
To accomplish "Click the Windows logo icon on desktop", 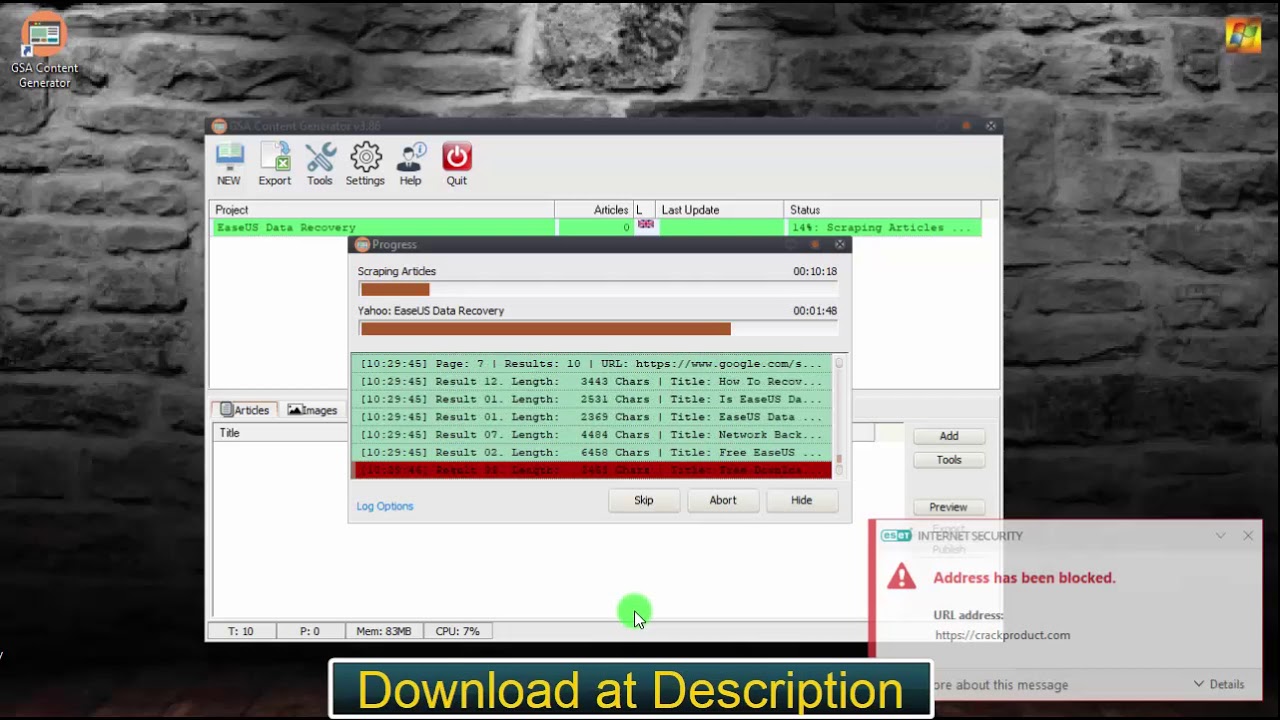I will click(x=1243, y=34).
